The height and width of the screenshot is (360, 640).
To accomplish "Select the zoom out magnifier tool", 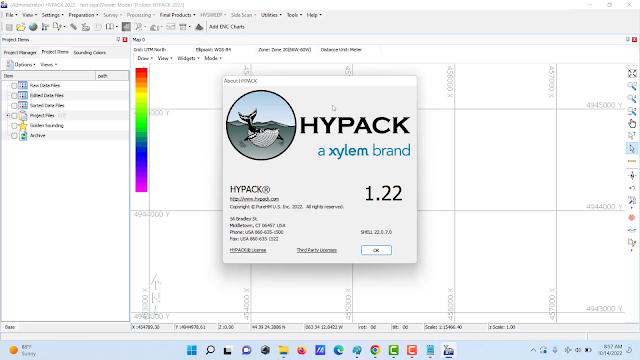I will tap(632, 111).
